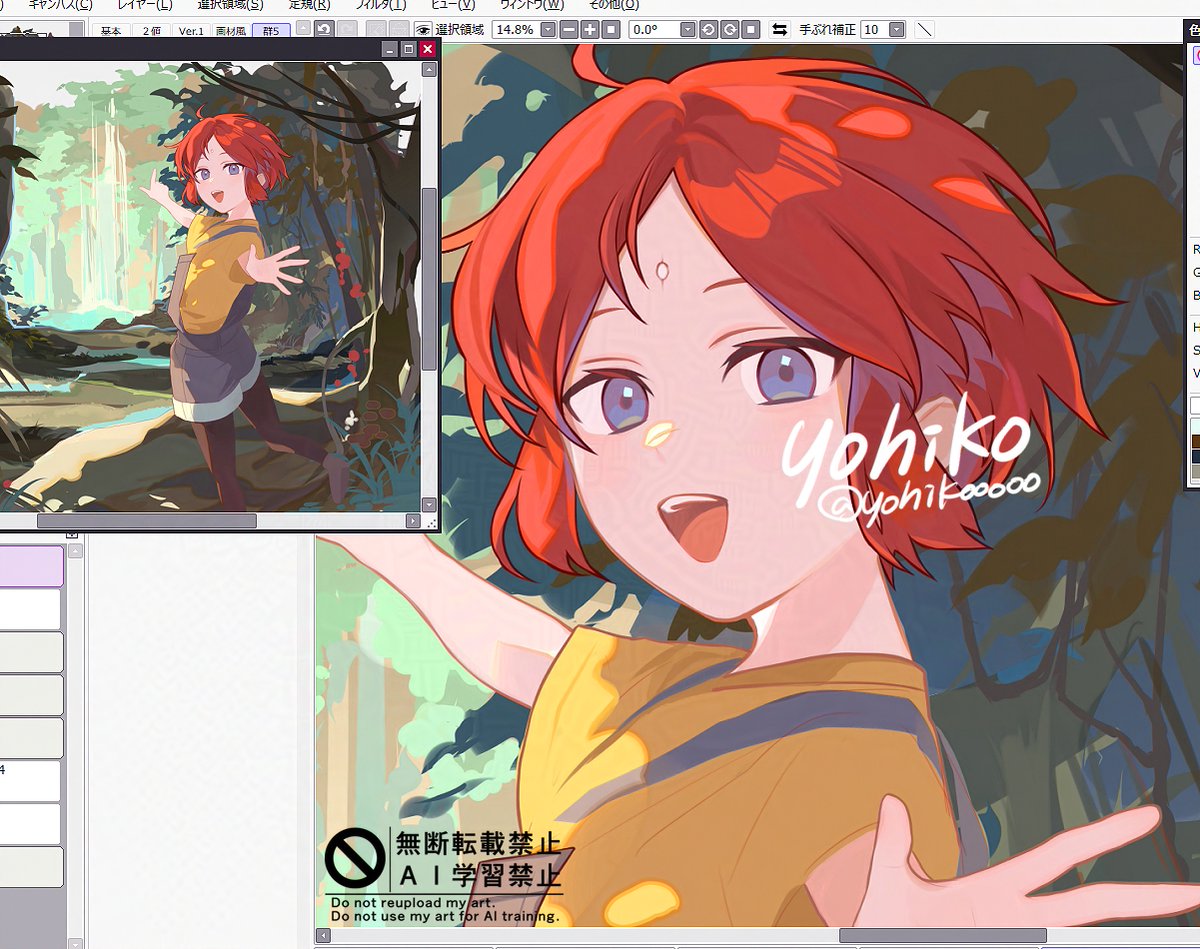This screenshot has width=1200, height=949.
Task: Select the Ver.1 workspace tab
Action: 190,30
